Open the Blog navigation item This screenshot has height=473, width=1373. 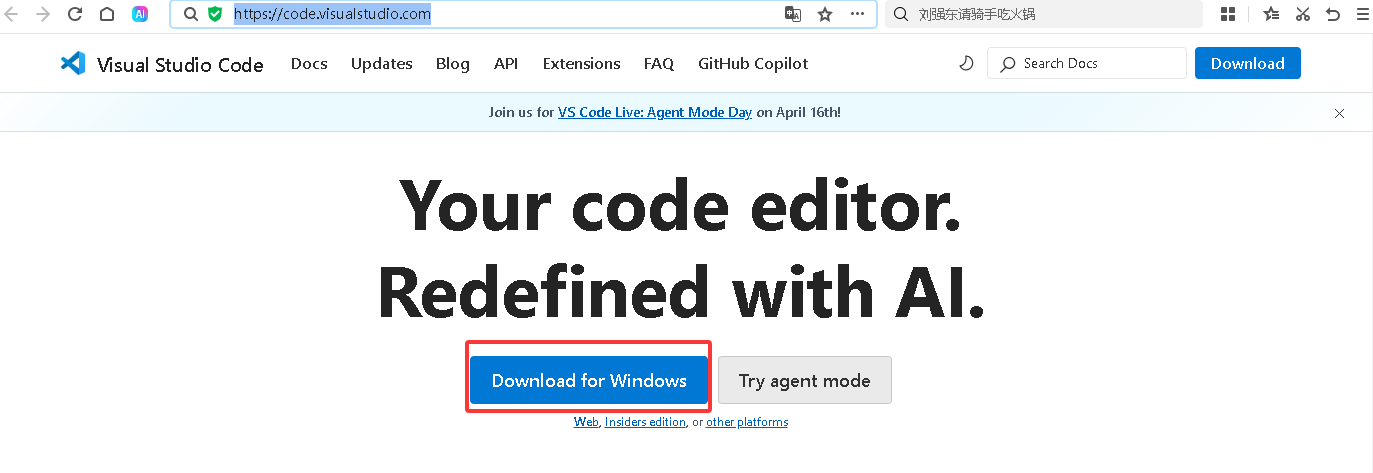point(453,63)
